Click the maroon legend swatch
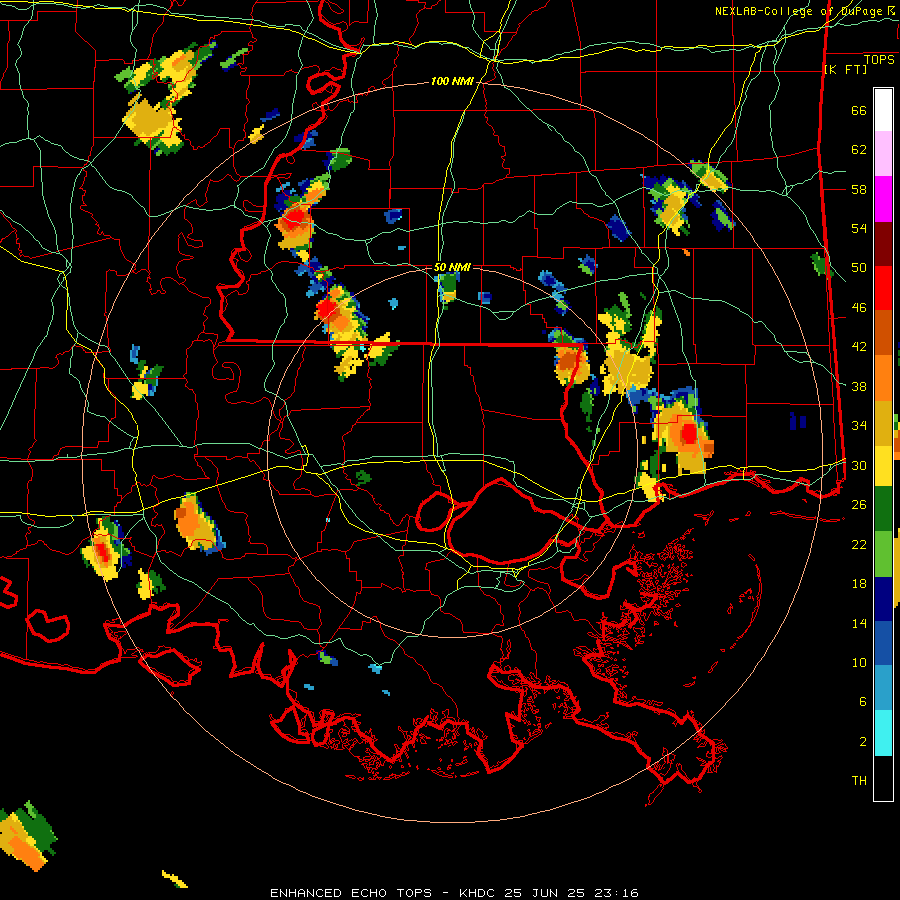Viewport: 900px width, 900px height. point(883,243)
